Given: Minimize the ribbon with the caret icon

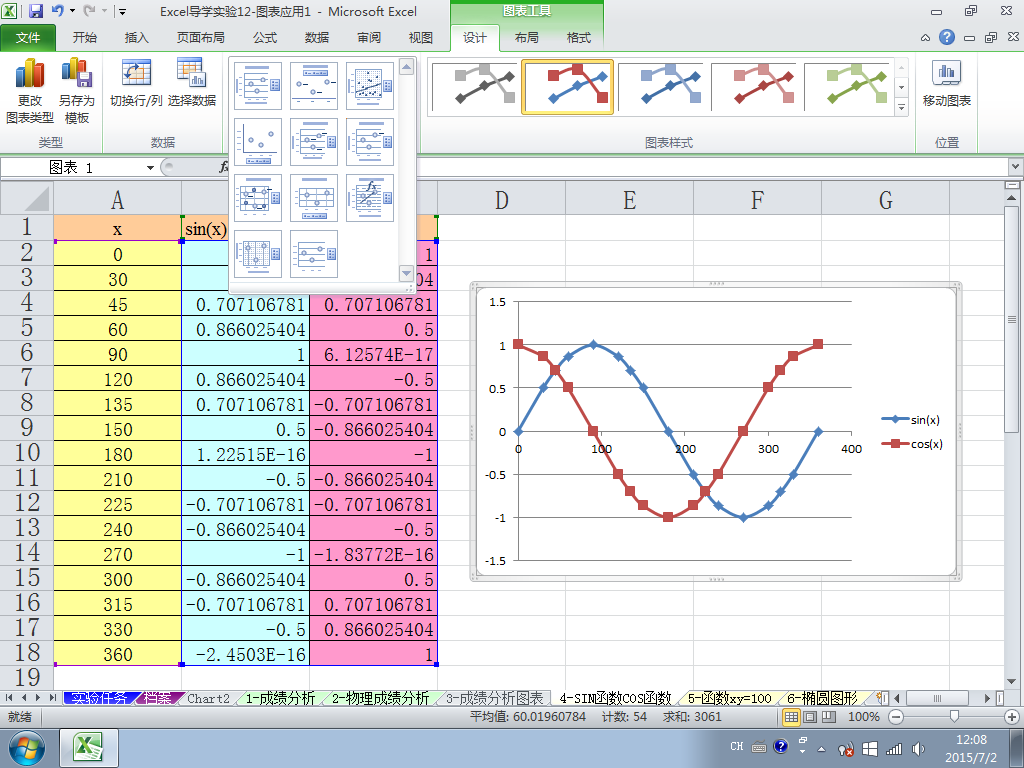Looking at the screenshot, I should (925, 38).
